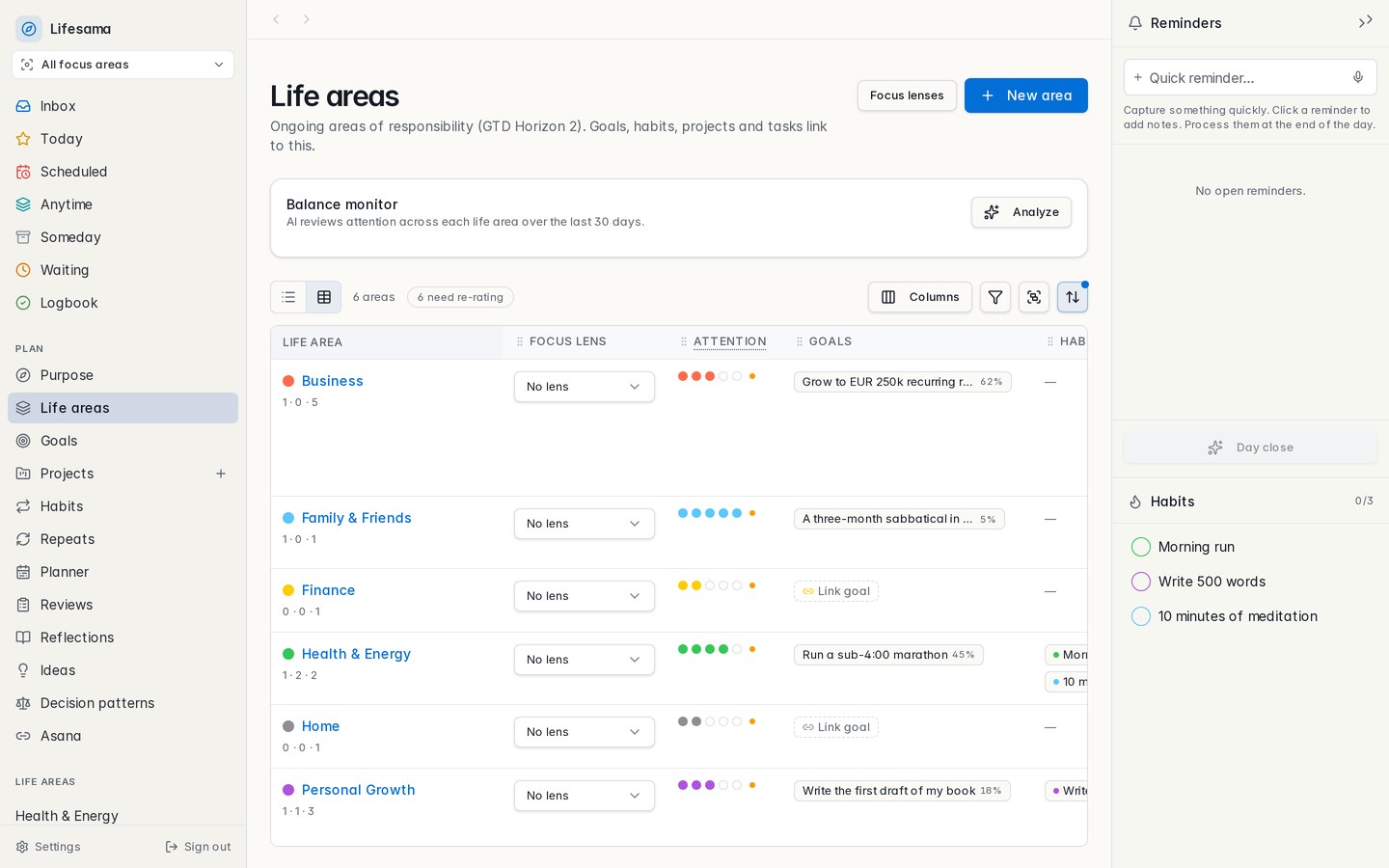Screen dimensions: 1389x868
Task: Click the Lifesama compass logo
Action: pyautogui.click(x=29, y=29)
